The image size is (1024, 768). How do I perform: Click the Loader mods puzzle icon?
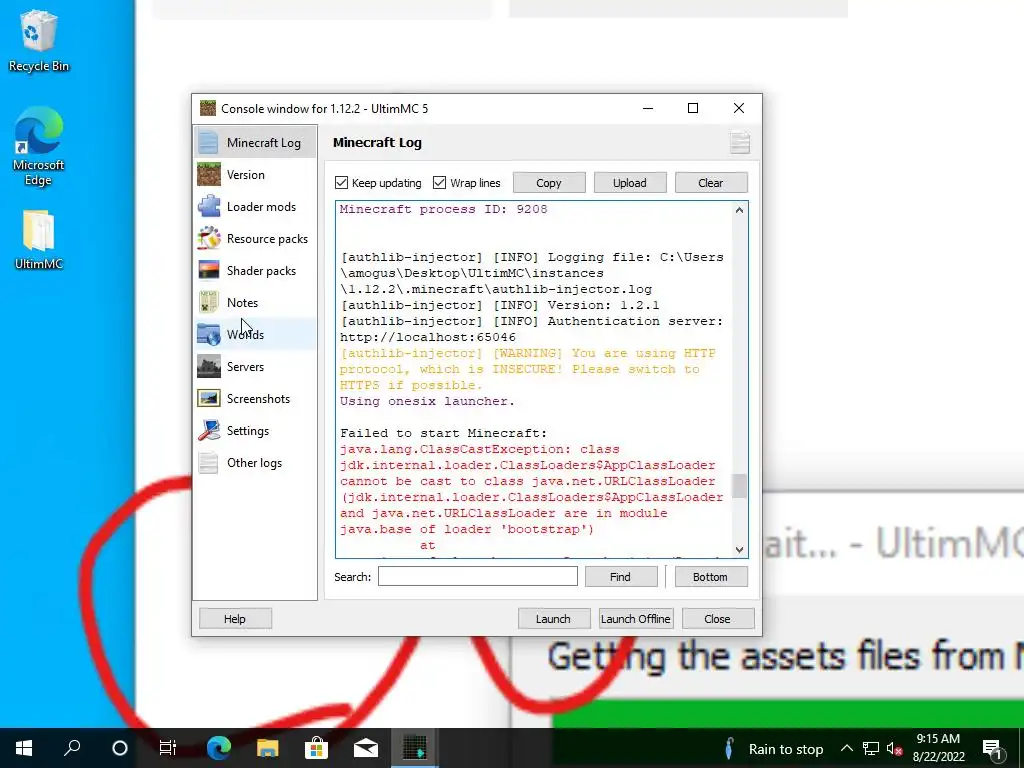(208, 206)
